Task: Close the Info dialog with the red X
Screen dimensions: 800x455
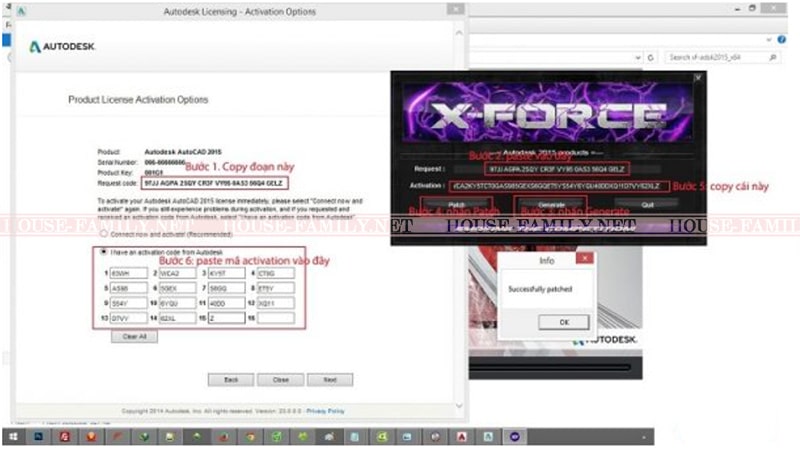Action: (584, 258)
